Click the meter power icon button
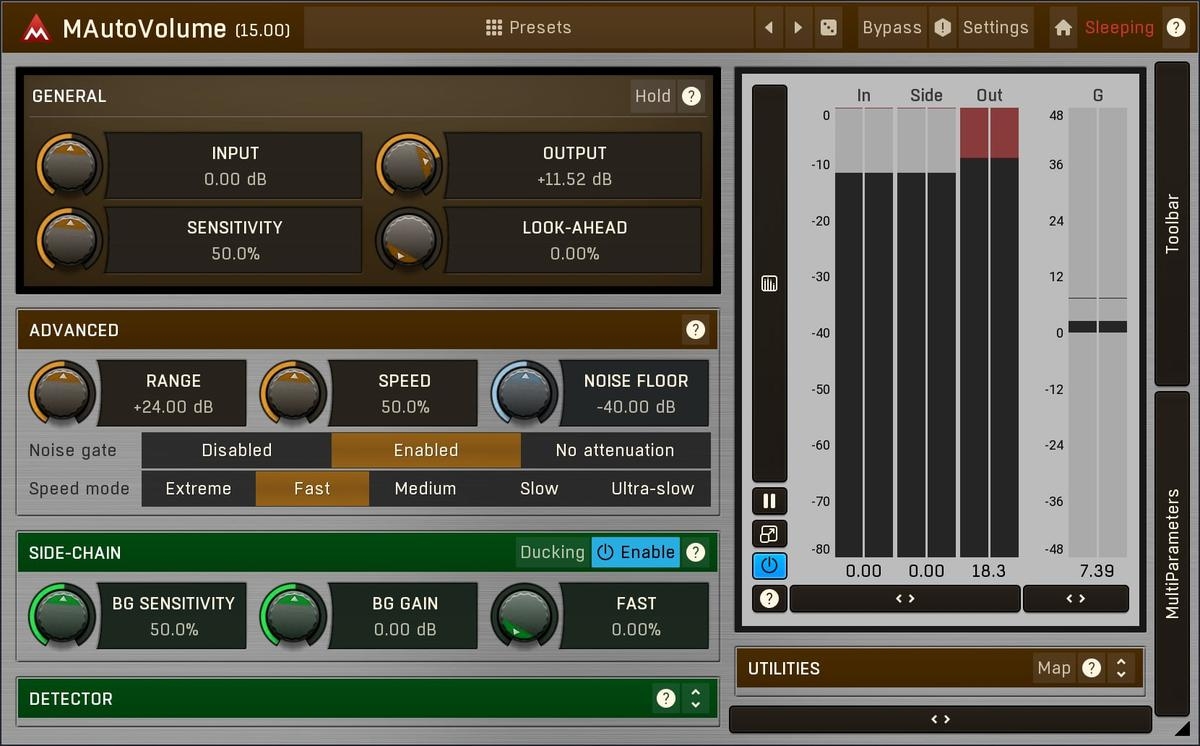The image size is (1200, 746). [769, 566]
